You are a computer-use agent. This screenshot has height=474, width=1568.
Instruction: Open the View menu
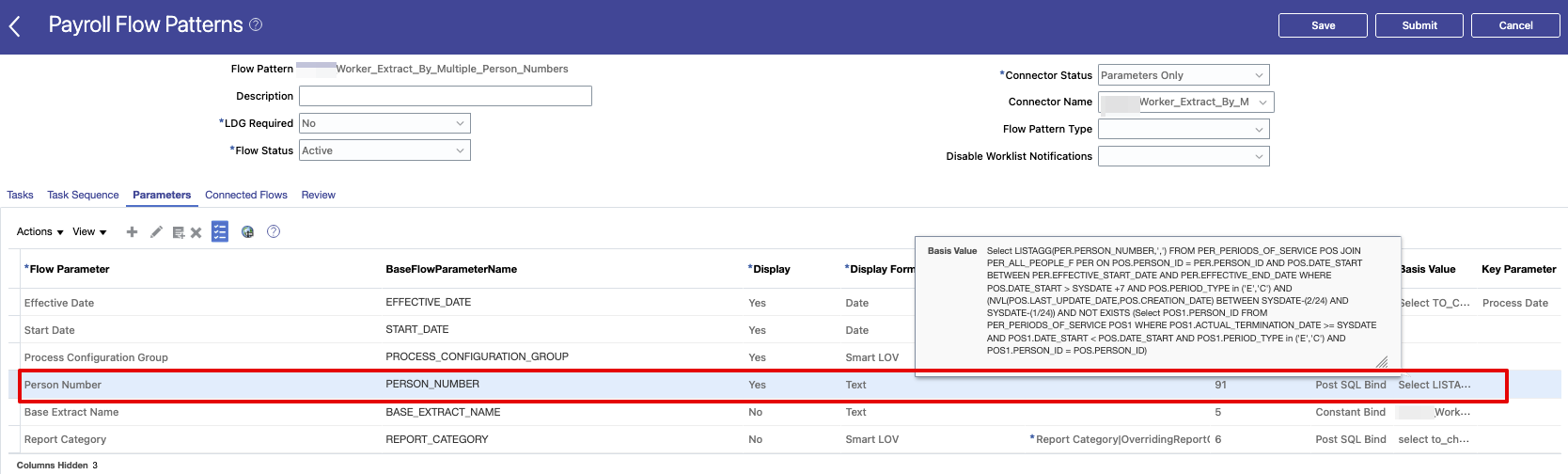pyautogui.click(x=89, y=231)
